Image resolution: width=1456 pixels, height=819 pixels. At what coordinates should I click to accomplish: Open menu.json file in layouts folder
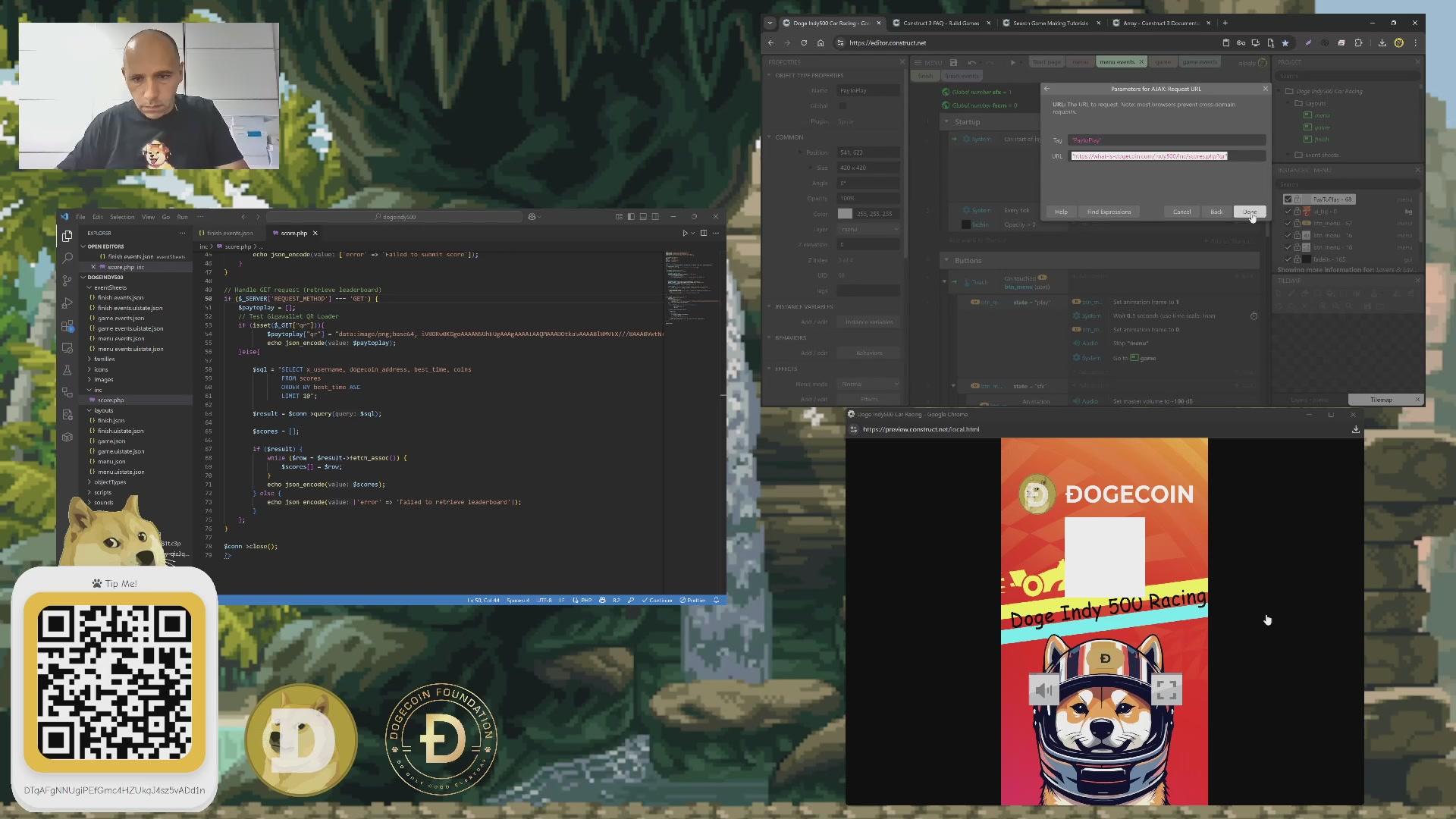tap(111, 461)
